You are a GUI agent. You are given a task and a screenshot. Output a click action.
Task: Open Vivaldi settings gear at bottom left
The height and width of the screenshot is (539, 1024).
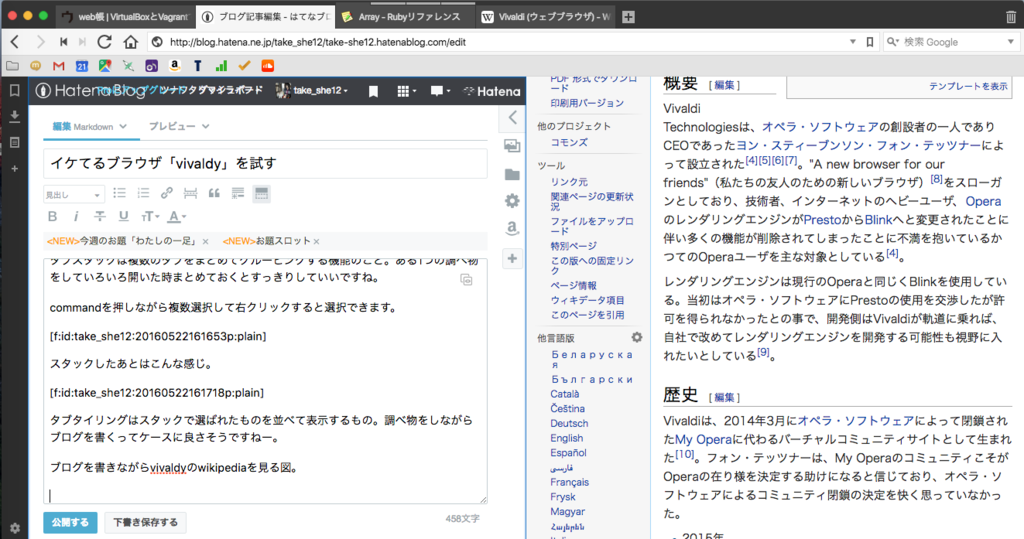coord(14,528)
